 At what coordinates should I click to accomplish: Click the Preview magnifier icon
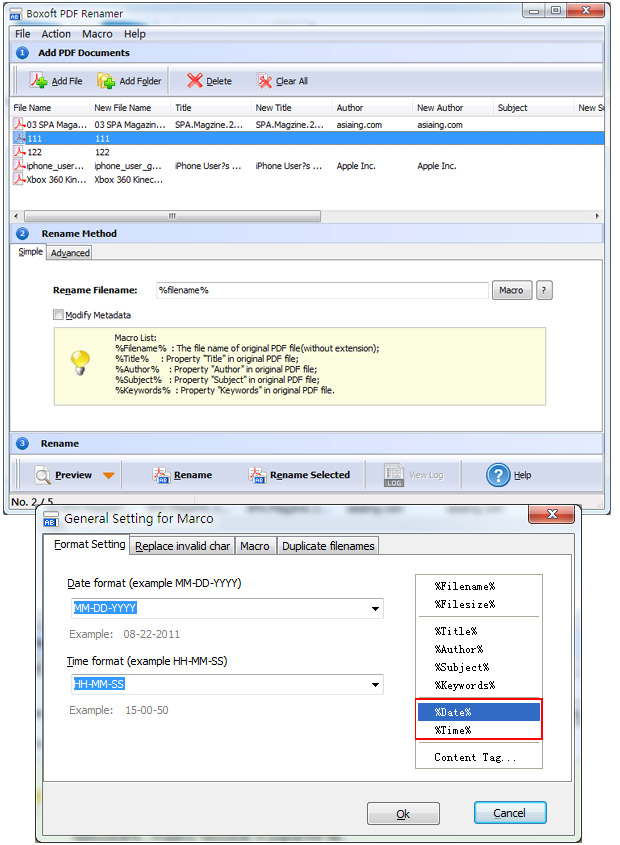[42, 475]
